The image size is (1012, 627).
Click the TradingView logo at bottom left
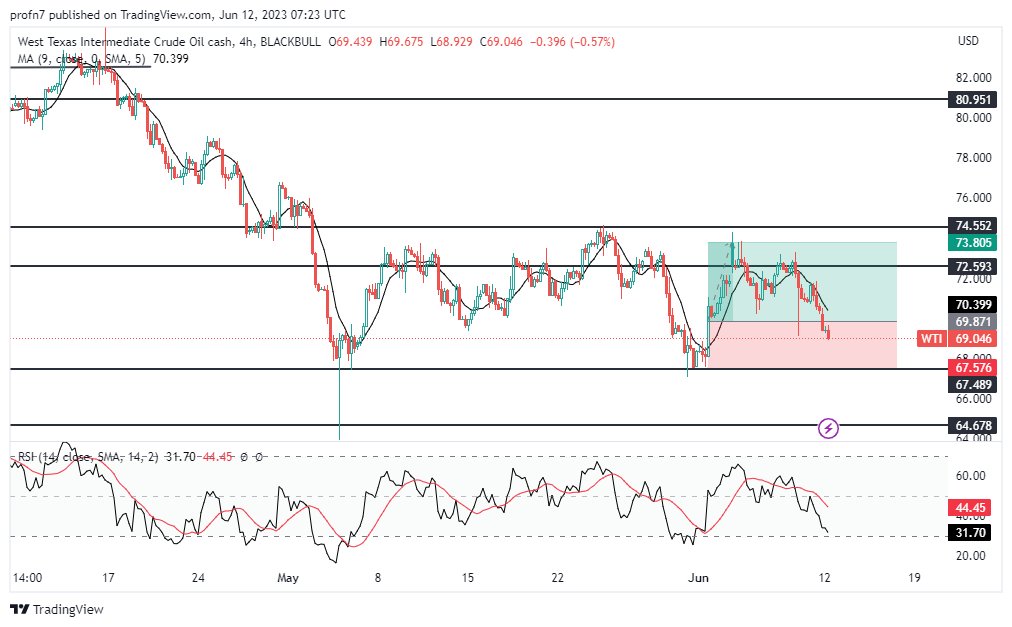click(x=57, y=609)
